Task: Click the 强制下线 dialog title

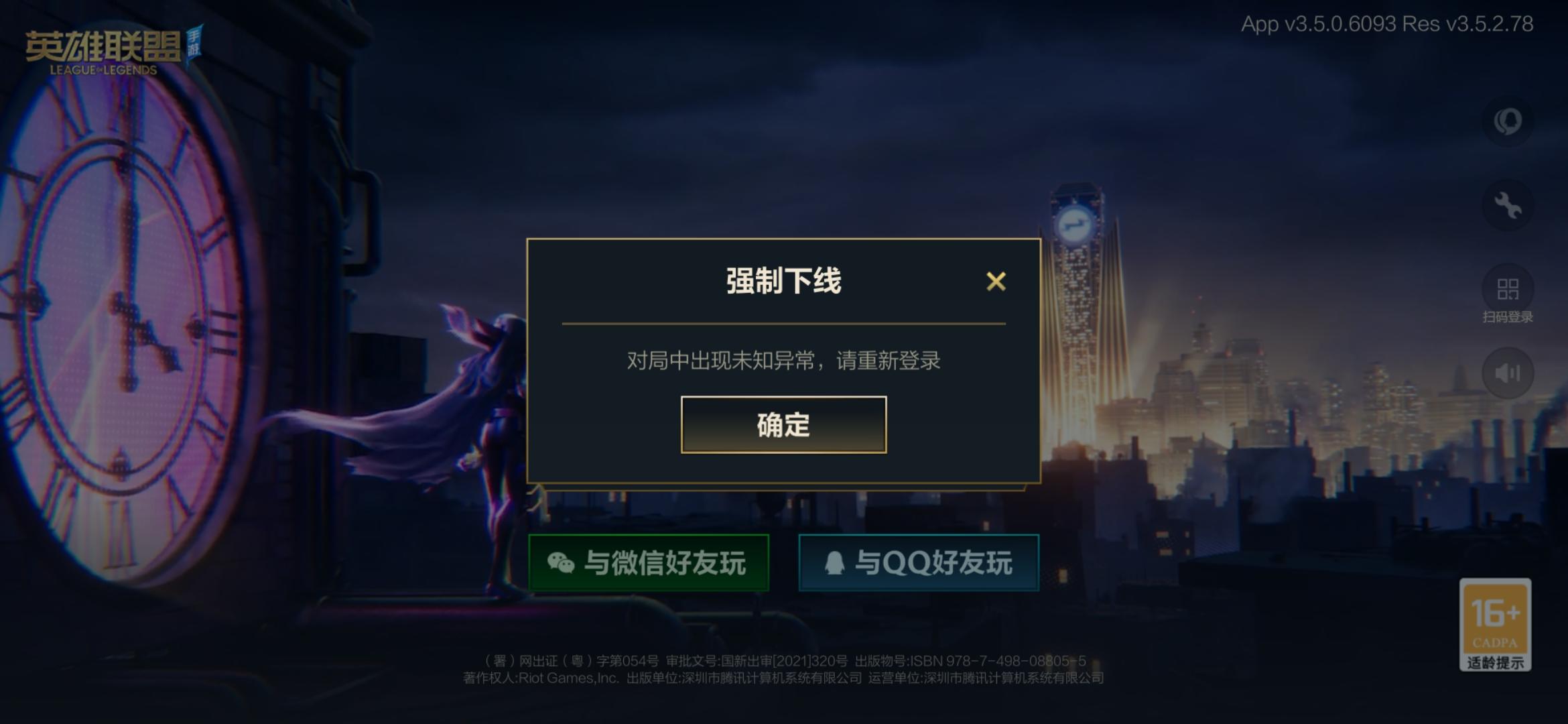Action: coord(783,281)
